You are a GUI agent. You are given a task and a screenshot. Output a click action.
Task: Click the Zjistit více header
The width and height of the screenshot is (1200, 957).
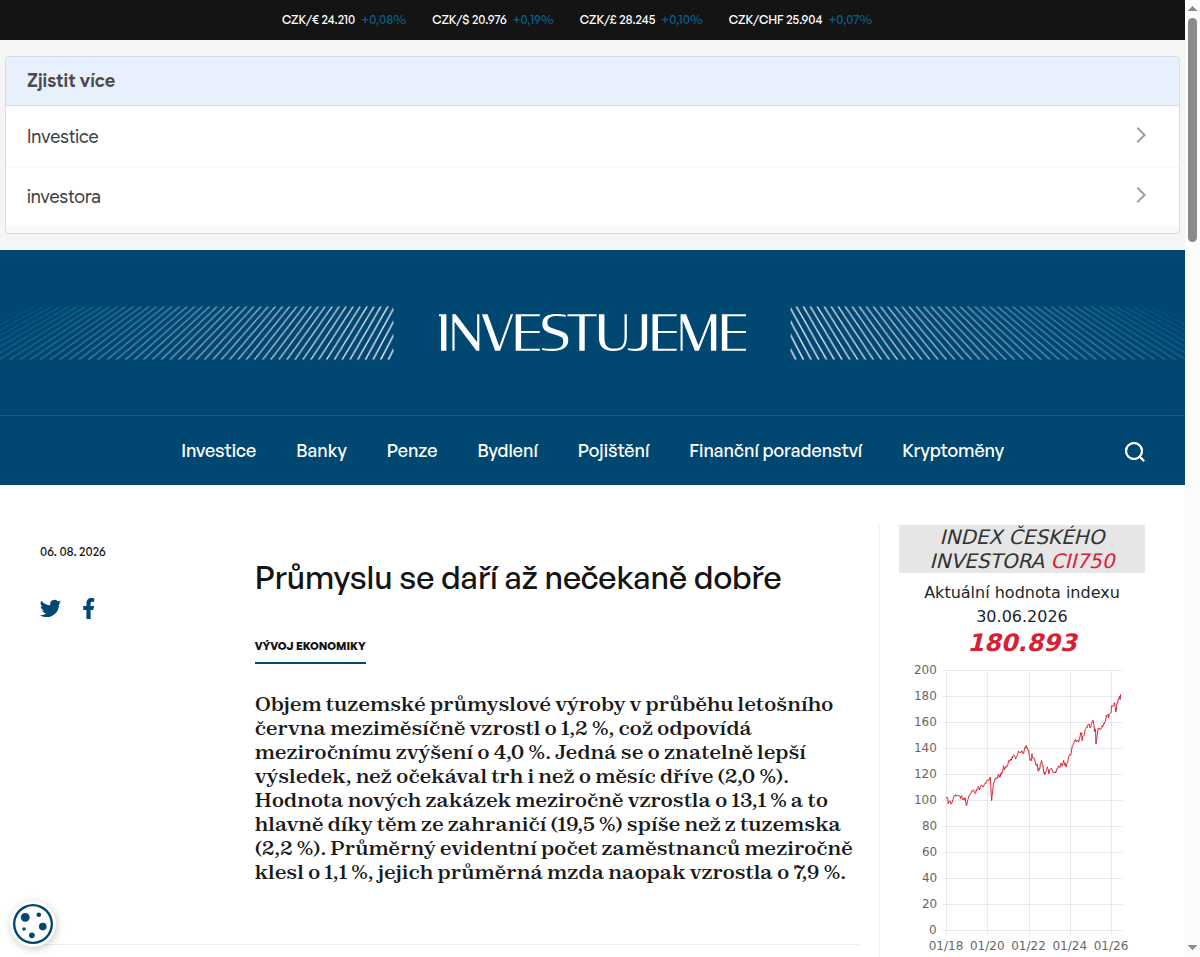592,81
